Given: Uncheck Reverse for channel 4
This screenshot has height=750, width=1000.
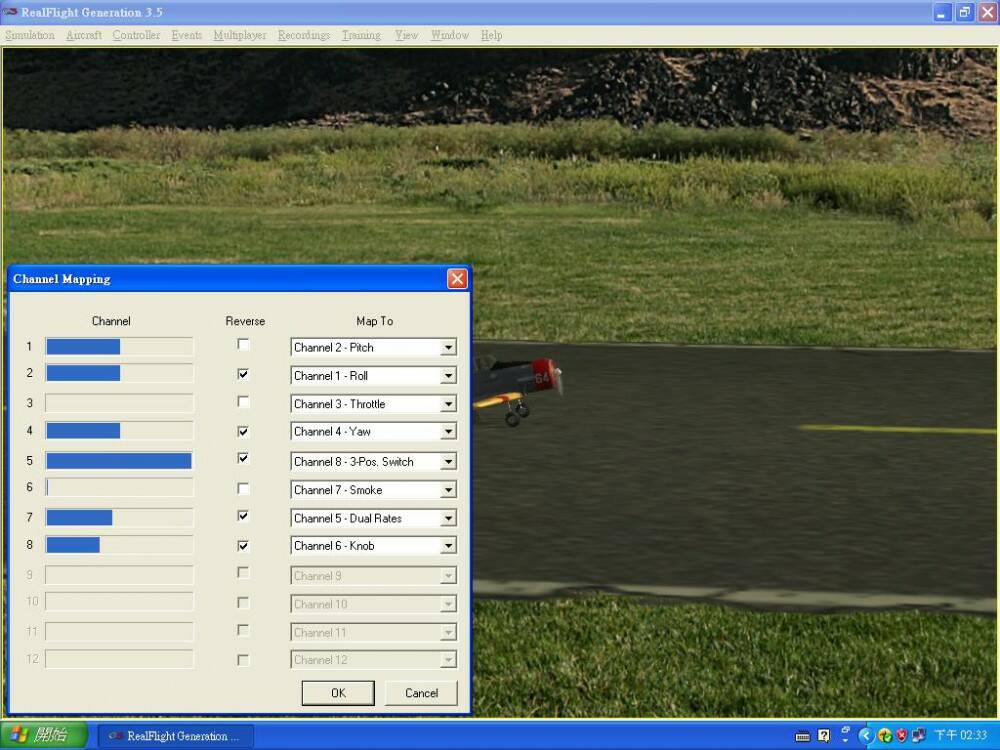Looking at the screenshot, I should (243, 431).
